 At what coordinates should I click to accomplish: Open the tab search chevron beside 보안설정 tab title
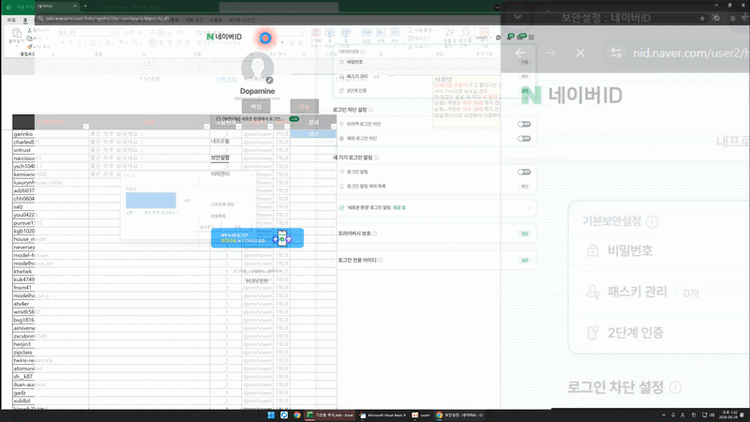point(518,17)
